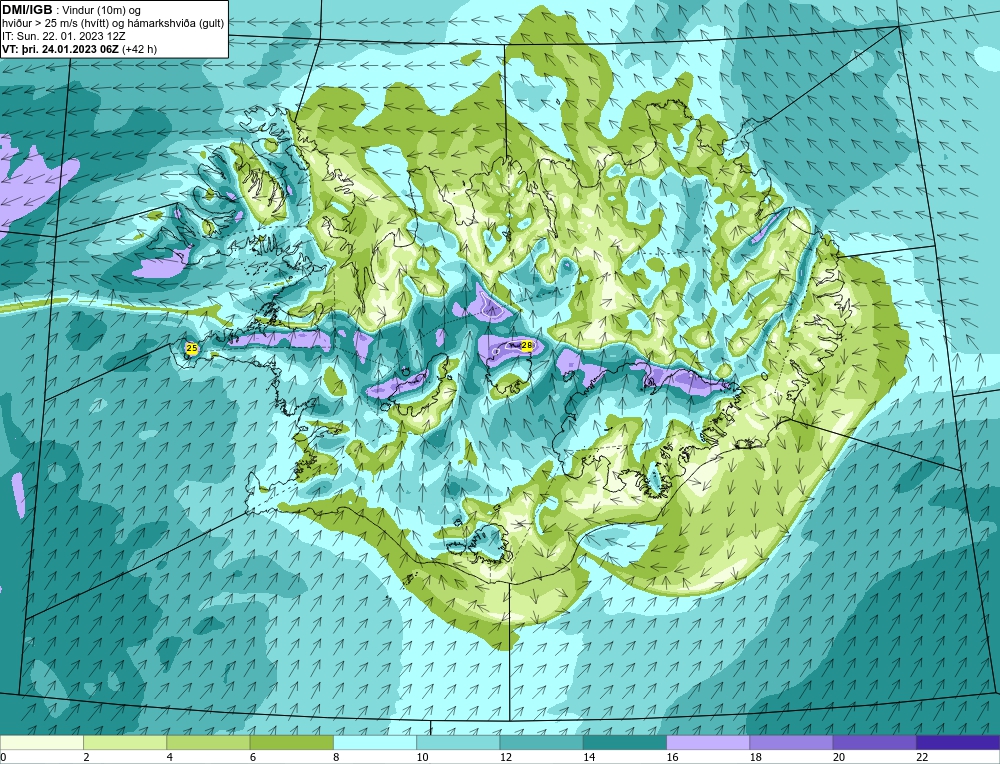
Task: Click the 18–20 m/s medium purple legend swatch
Action: [791, 743]
